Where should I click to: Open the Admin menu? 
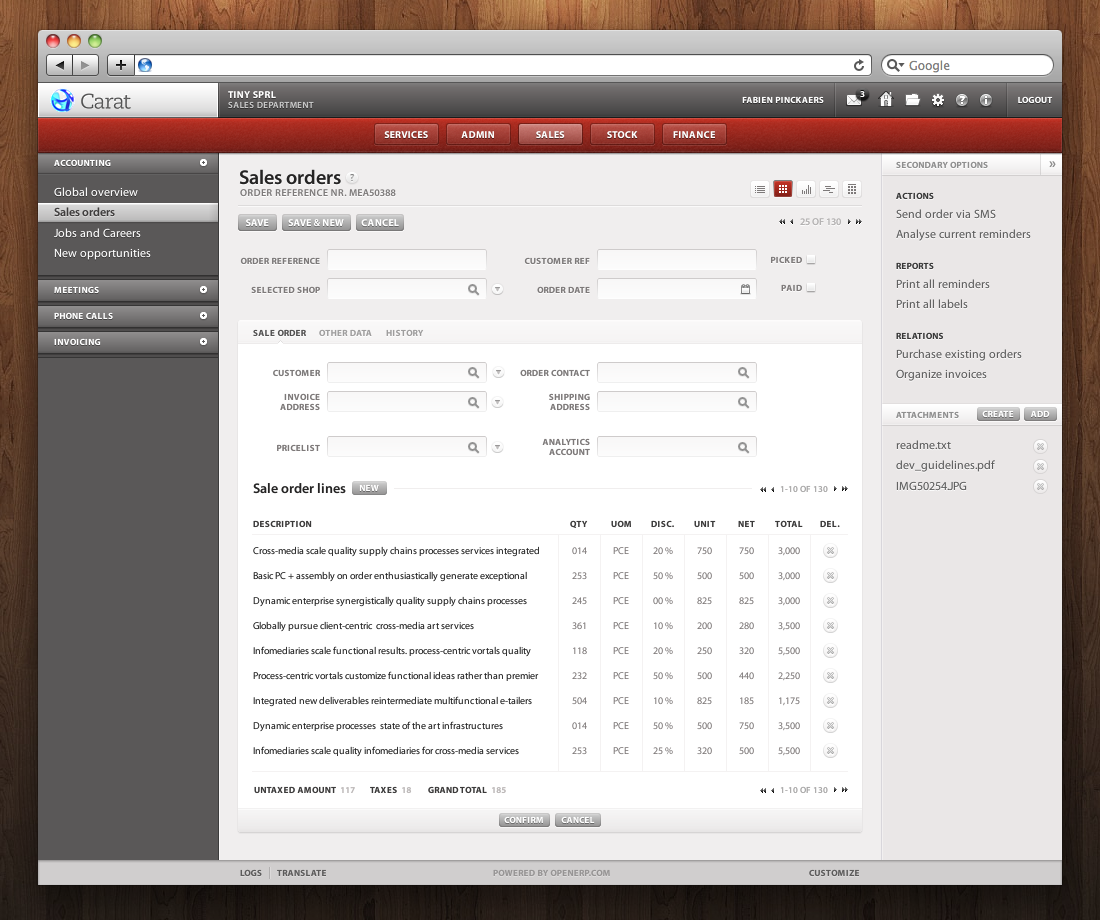point(478,134)
